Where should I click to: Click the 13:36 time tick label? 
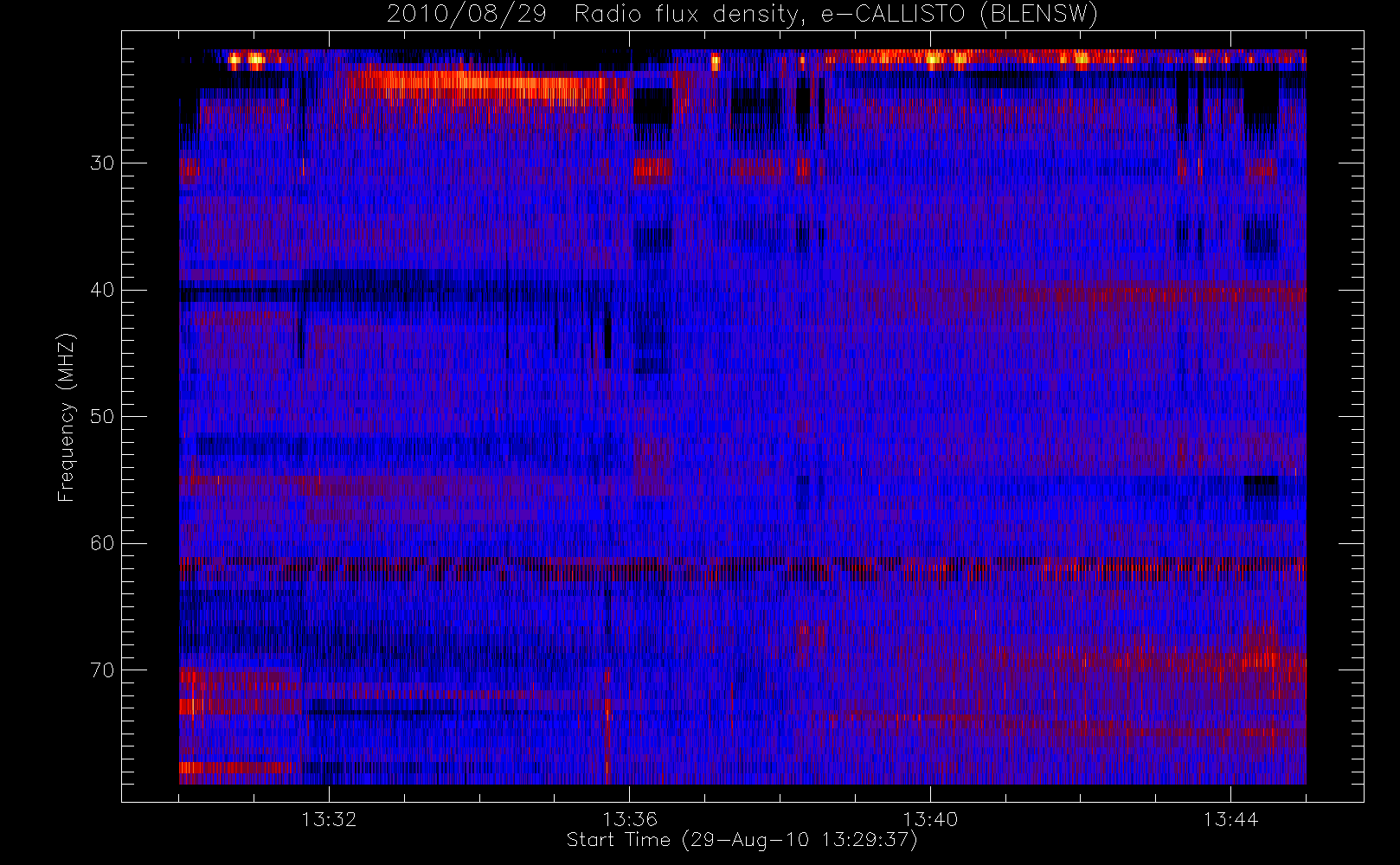click(630, 818)
